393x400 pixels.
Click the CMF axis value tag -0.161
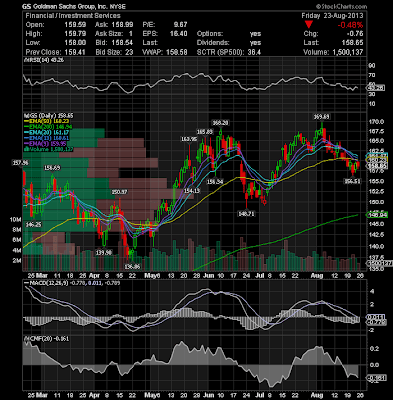pos(377,378)
